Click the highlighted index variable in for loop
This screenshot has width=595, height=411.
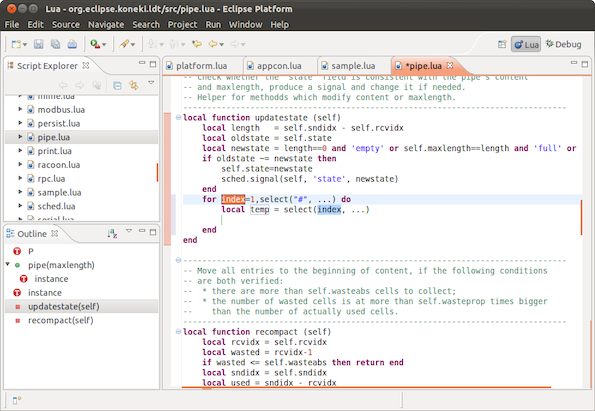233,199
